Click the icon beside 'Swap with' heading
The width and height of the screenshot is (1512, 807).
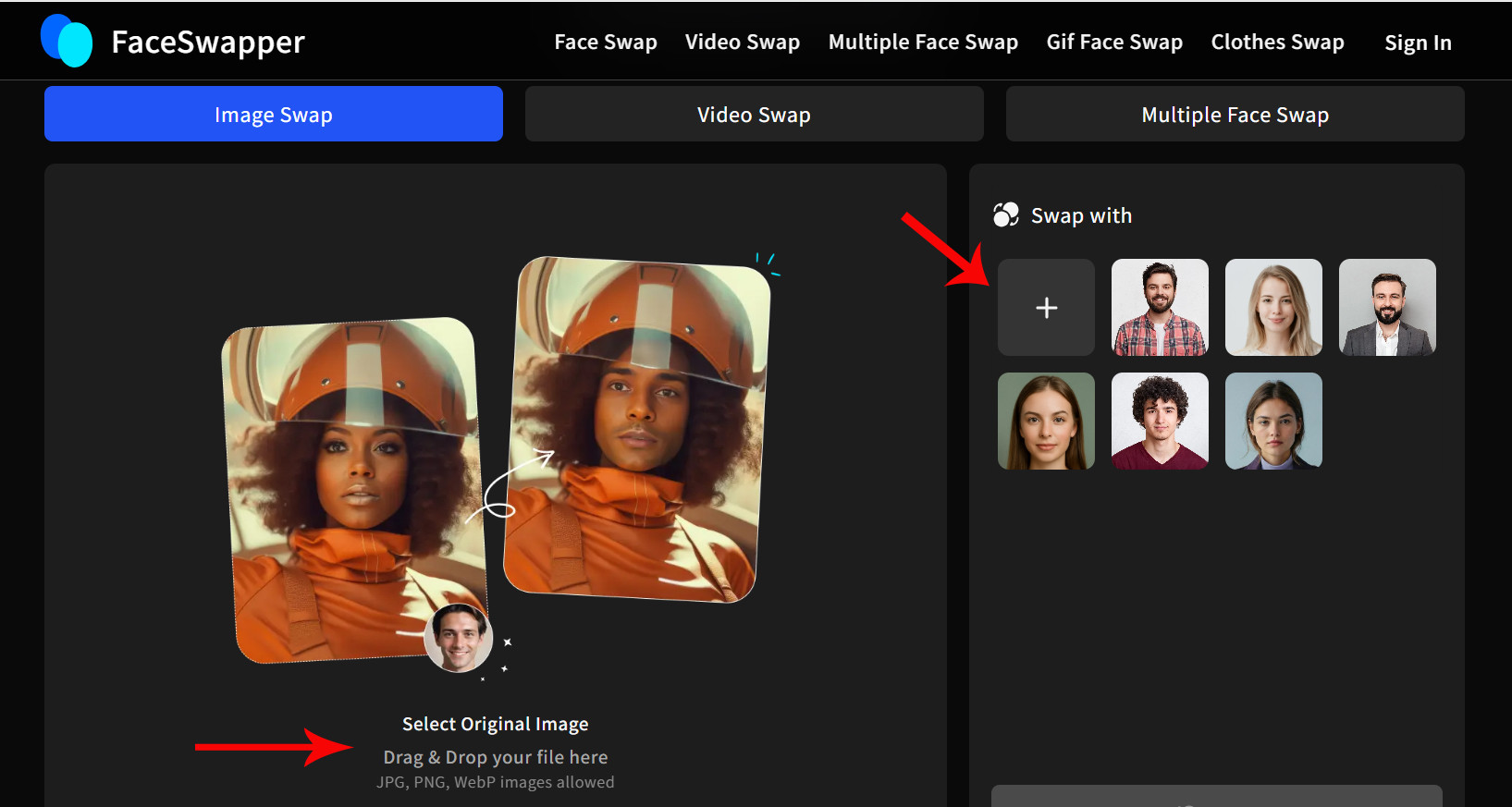click(x=1005, y=215)
